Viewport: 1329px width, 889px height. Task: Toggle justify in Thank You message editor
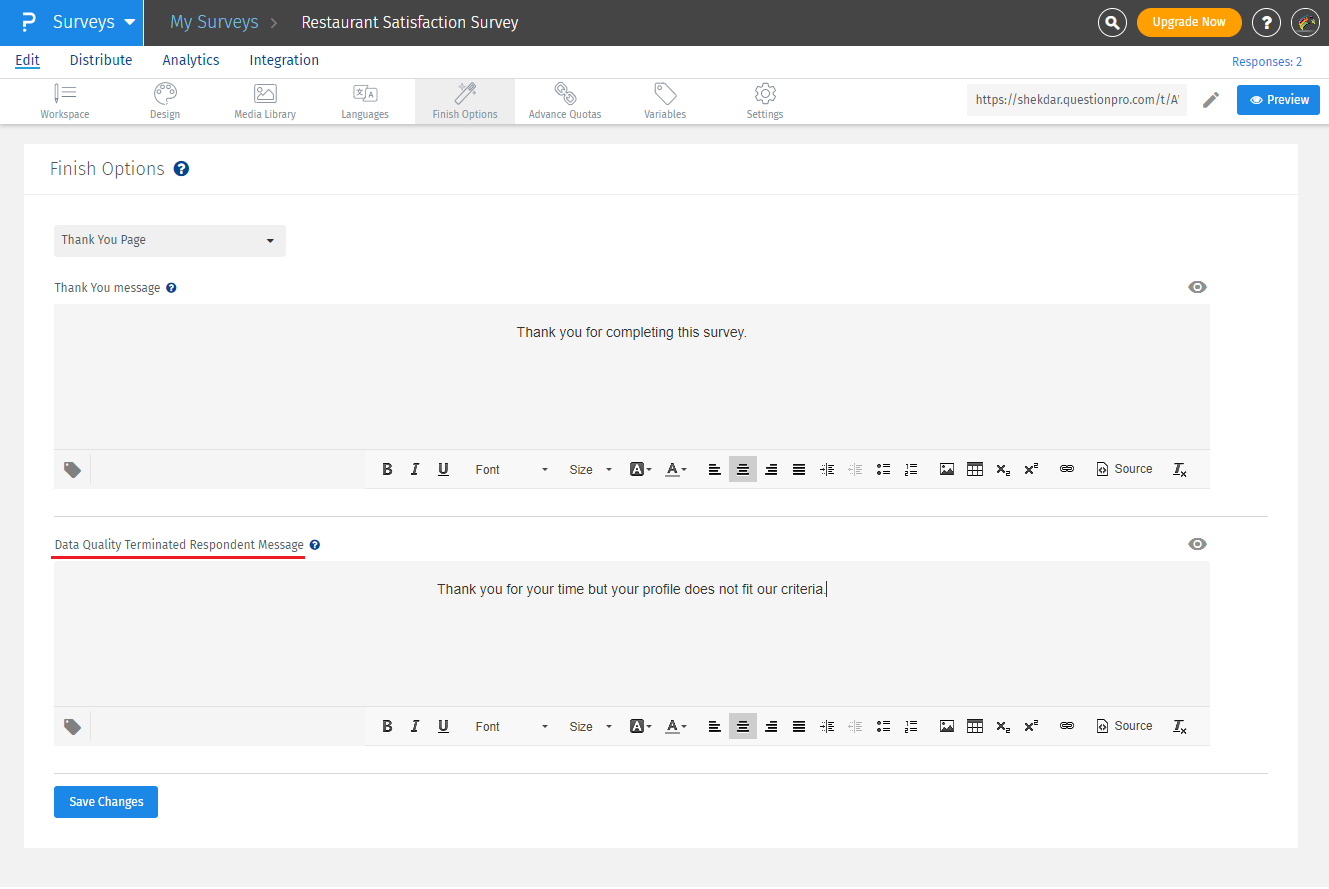click(x=799, y=469)
